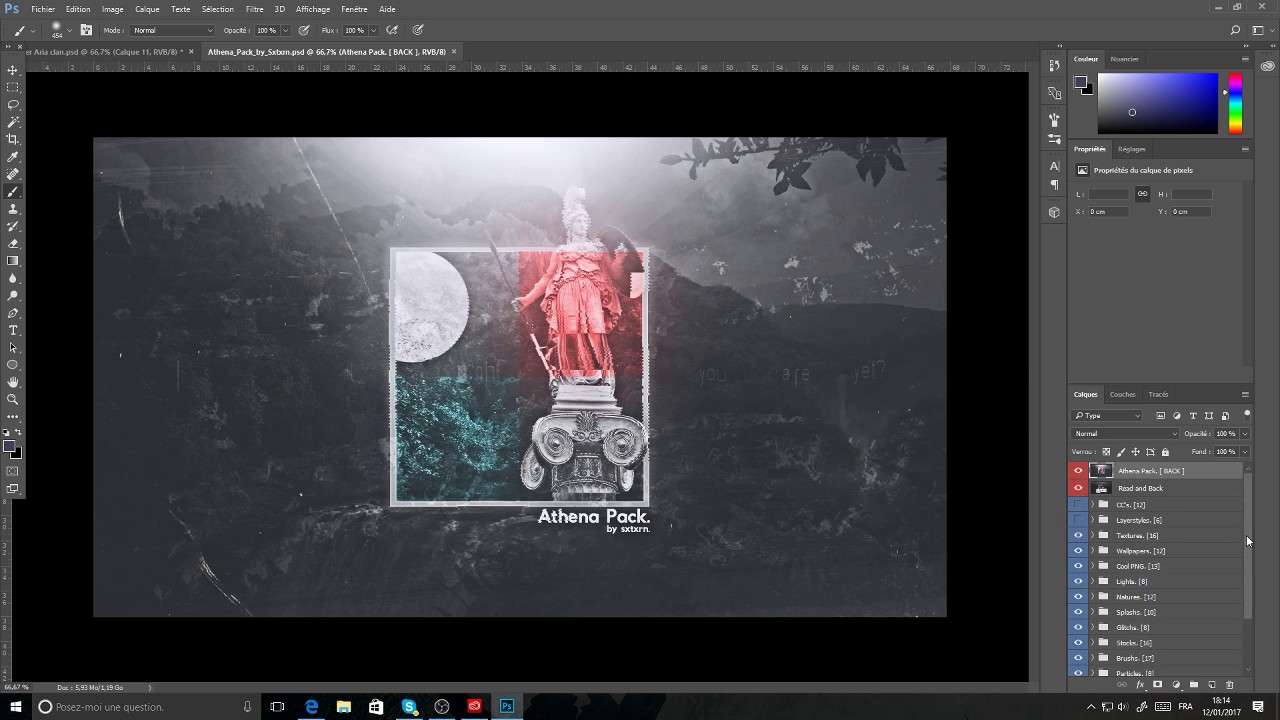1280x720 pixels.
Task: Hide the Textures. [16] group
Action: click(1078, 535)
